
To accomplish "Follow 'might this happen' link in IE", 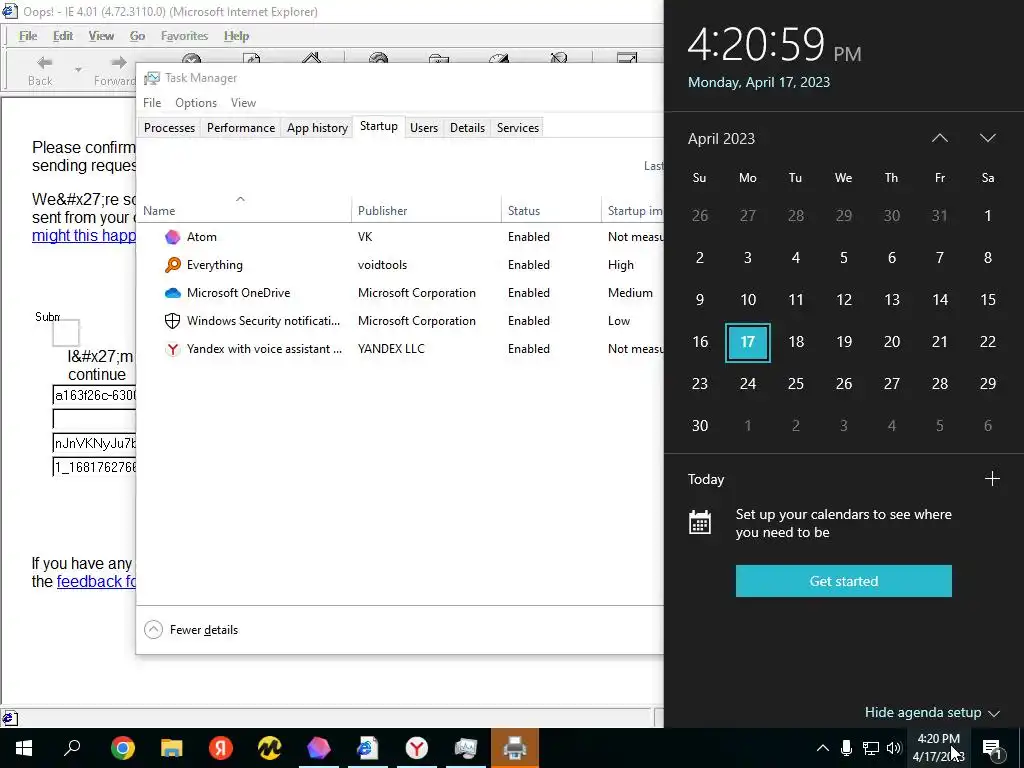I will point(84,236).
